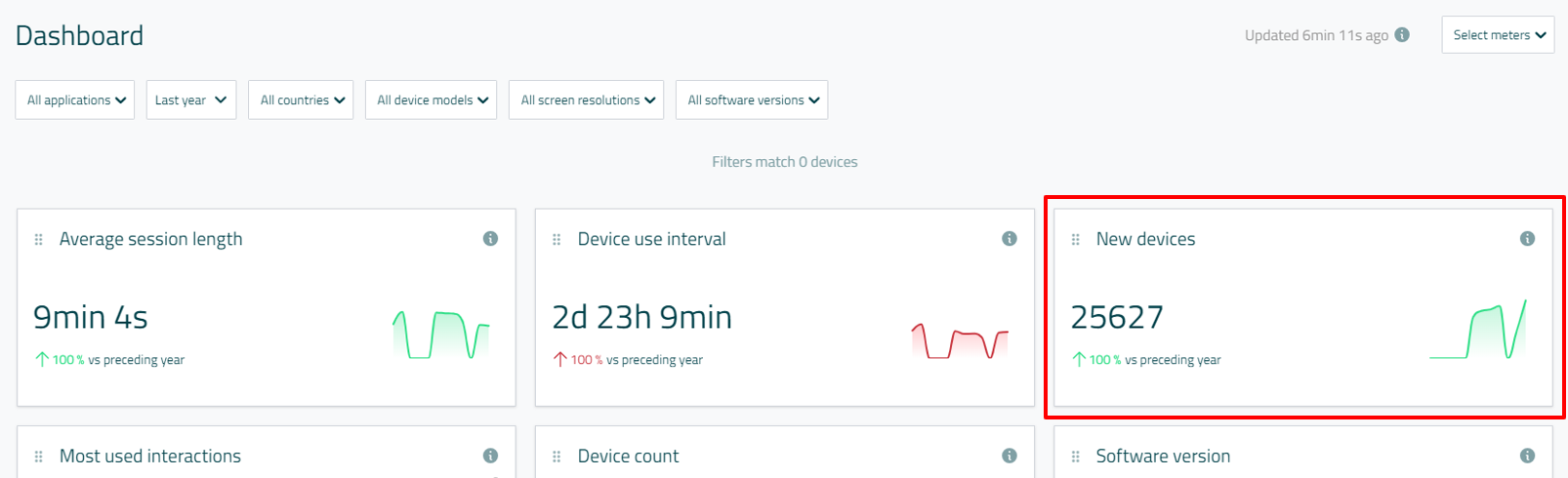The width and height of the screenshot is (1568, 478).
Task: Click drag handle of Average session length card
Action: pyautogui.click(x=39, y=240)
